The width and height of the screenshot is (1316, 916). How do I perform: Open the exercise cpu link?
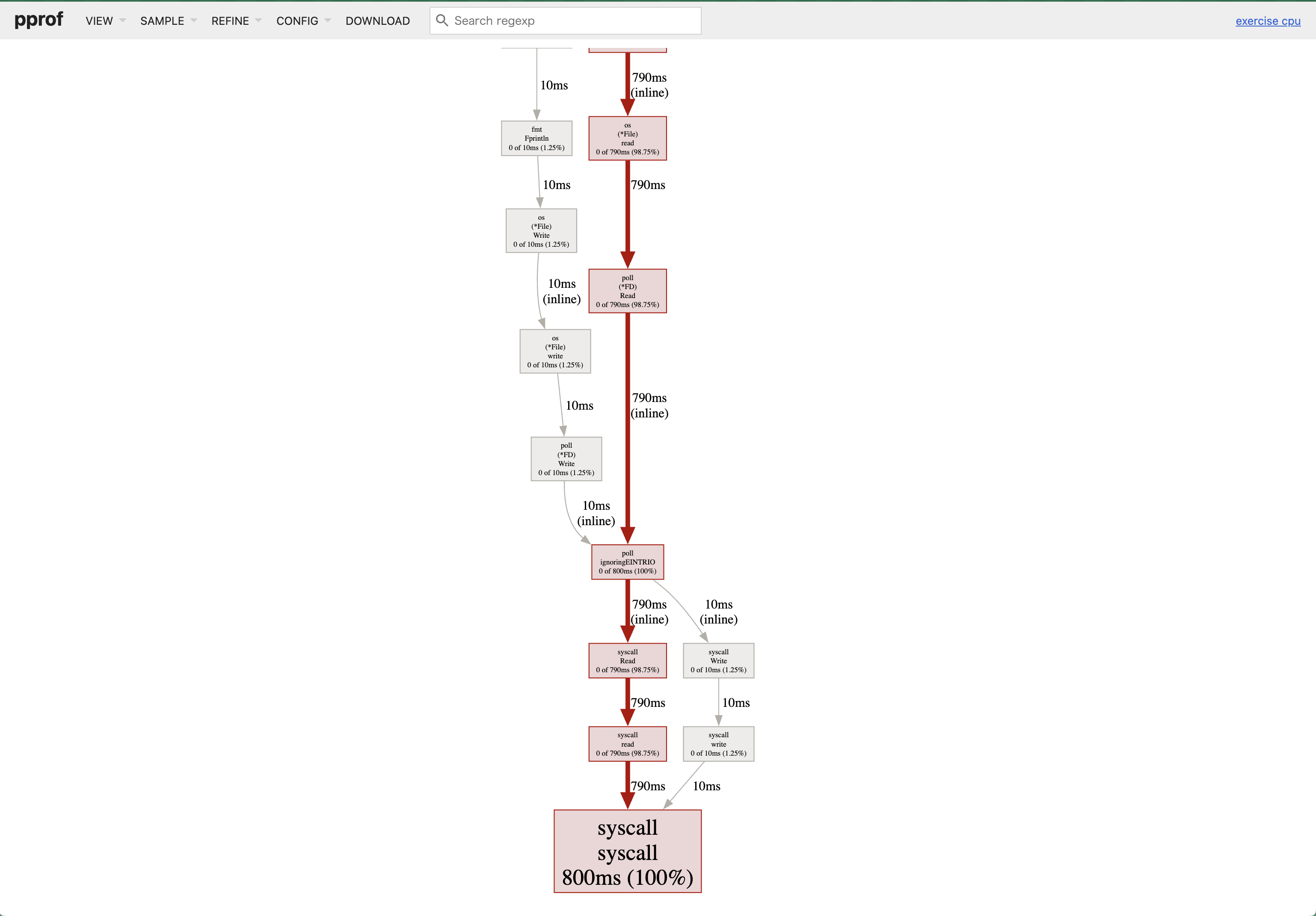point(1267,21)
